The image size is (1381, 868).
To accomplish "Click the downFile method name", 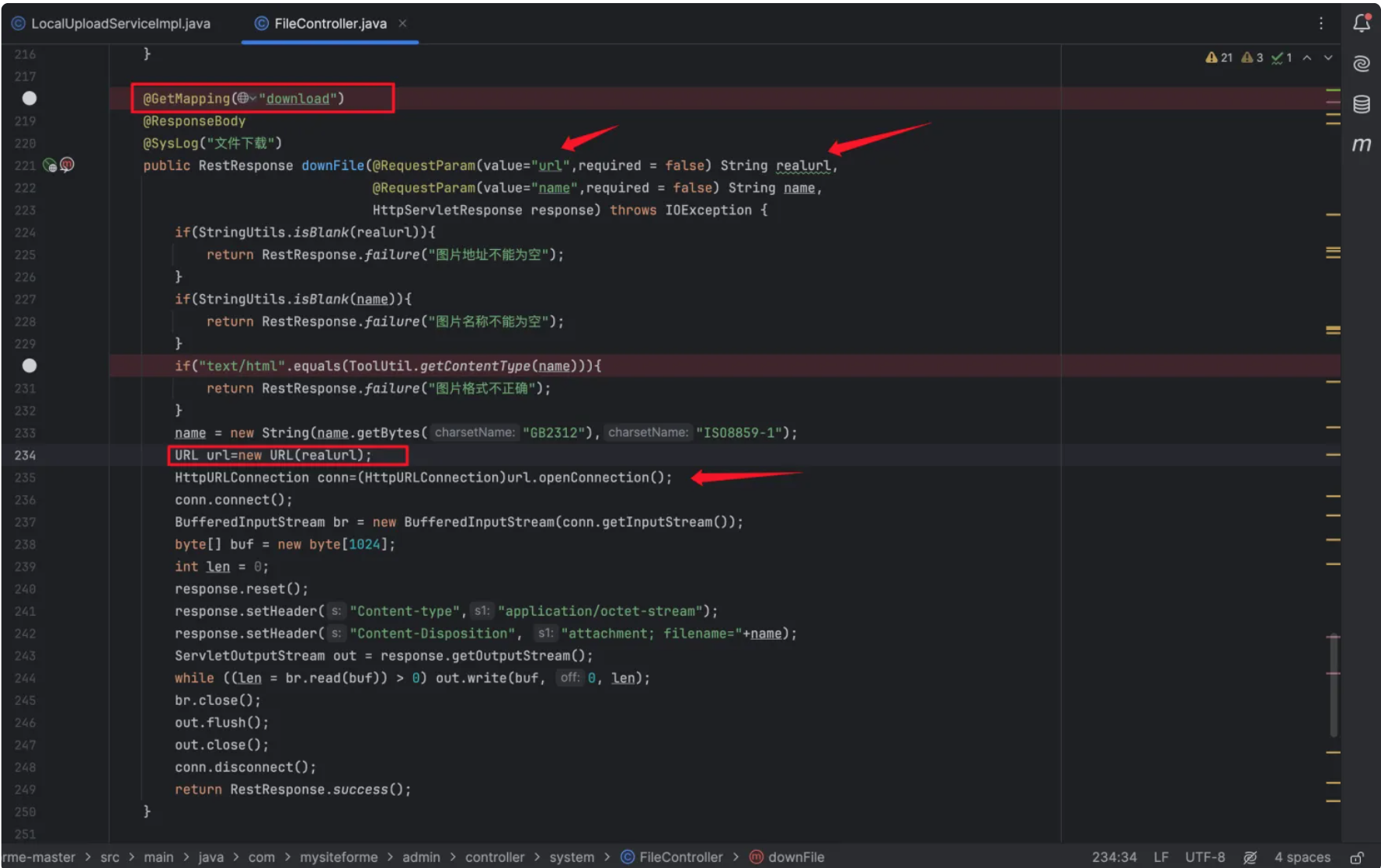I will [332, 165].
